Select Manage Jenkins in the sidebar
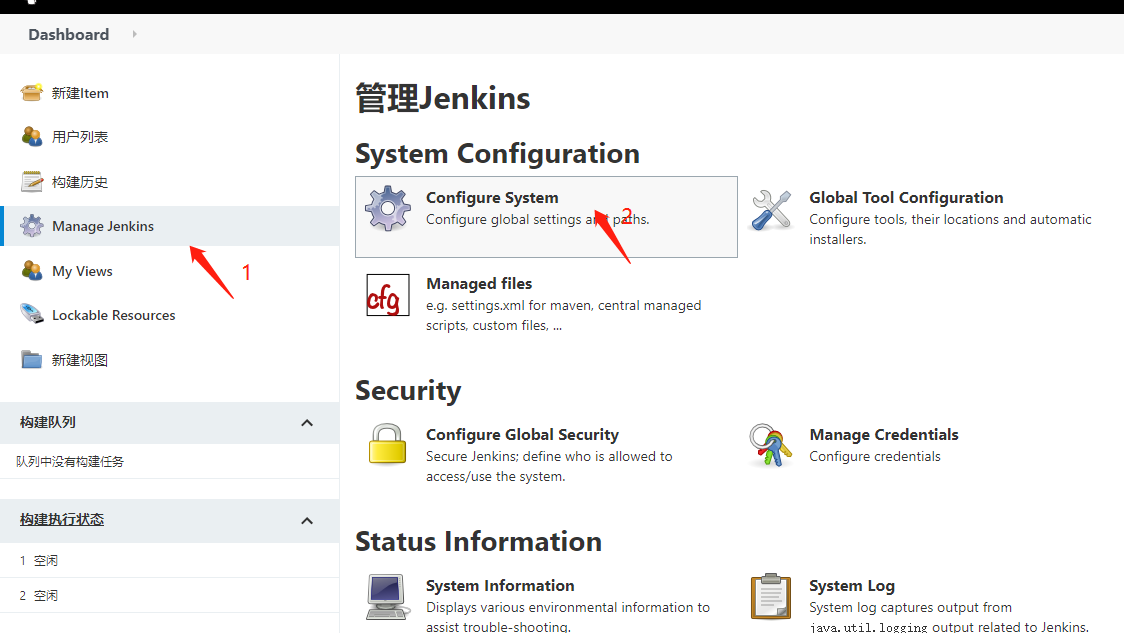1124x633 pixels. point(103,226)
